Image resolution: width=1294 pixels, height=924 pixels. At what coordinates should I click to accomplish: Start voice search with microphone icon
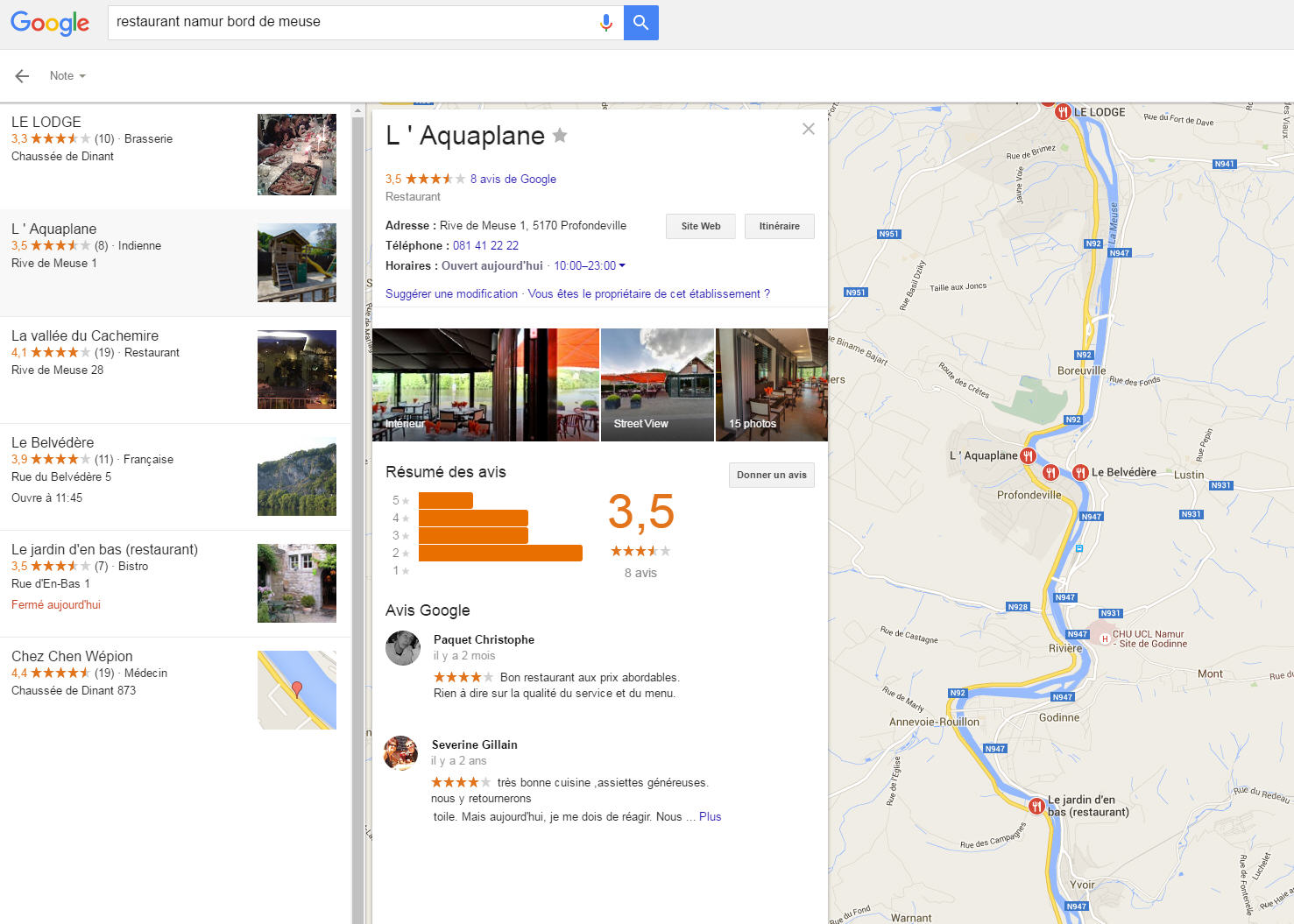pos(605,23)
